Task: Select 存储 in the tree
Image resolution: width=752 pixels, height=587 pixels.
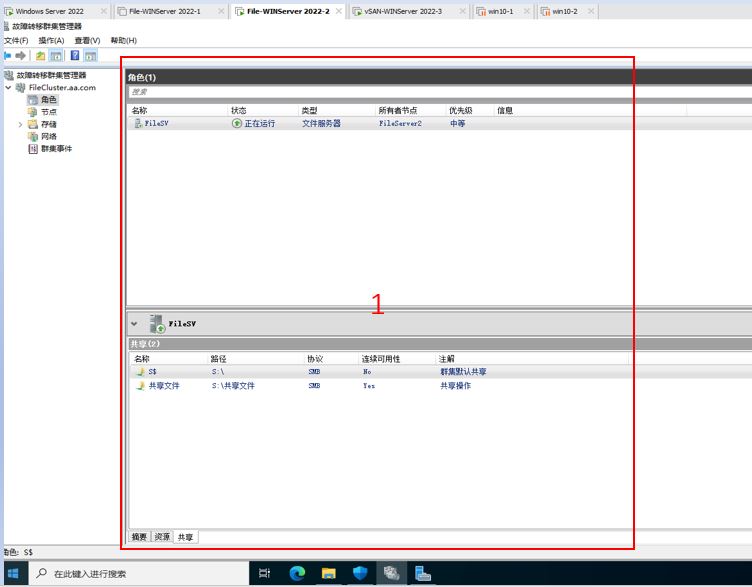Action: click(x=48, y=124)
